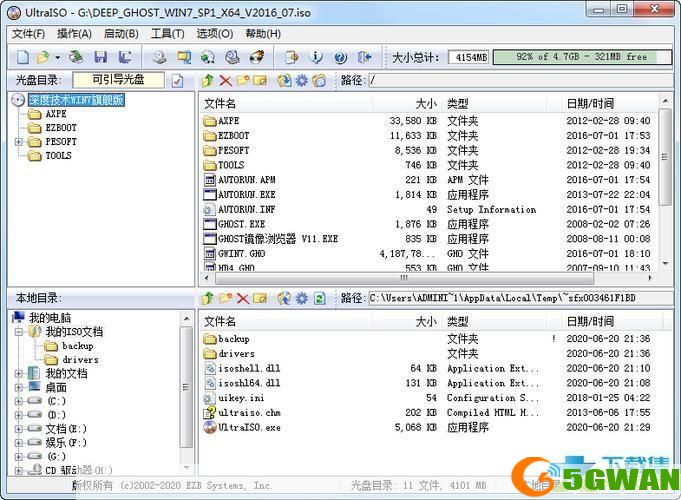Expand the 桌面 tree node
Viewport: 681px width, 500px height.
(19, 387)
